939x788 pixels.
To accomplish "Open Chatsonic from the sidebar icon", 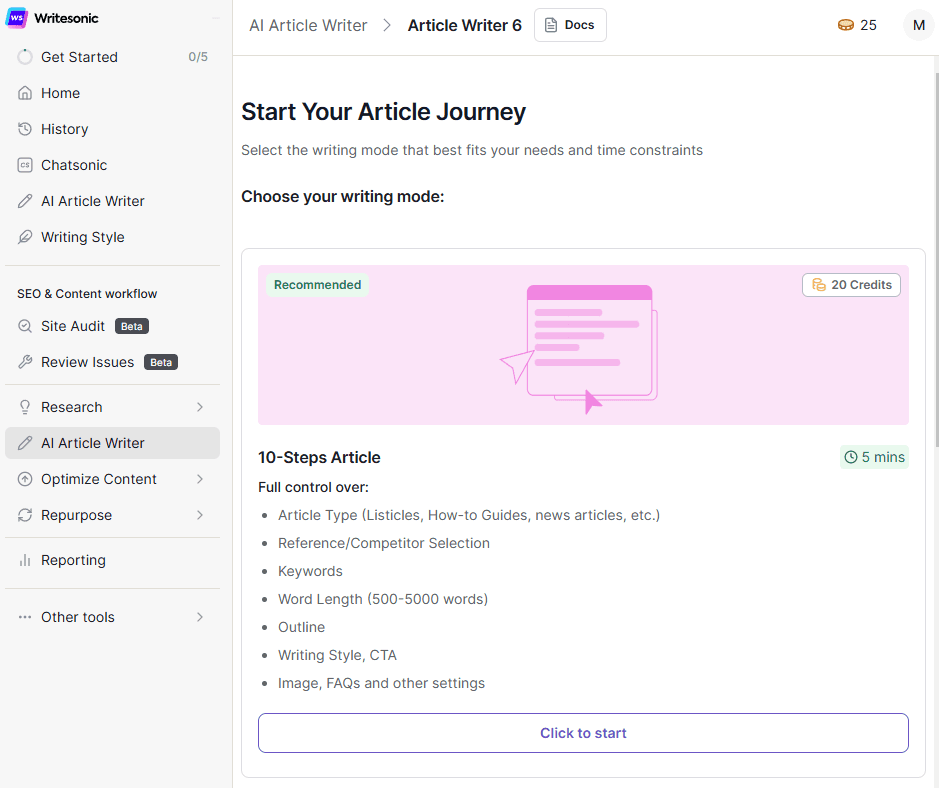I will (25, 165).
